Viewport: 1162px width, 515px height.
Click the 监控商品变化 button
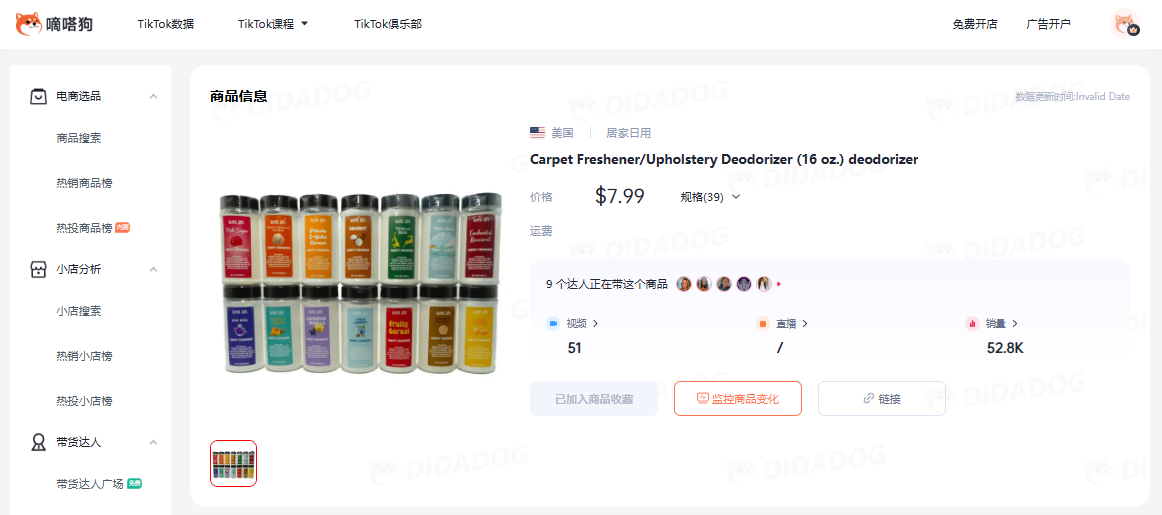point(737,399)
